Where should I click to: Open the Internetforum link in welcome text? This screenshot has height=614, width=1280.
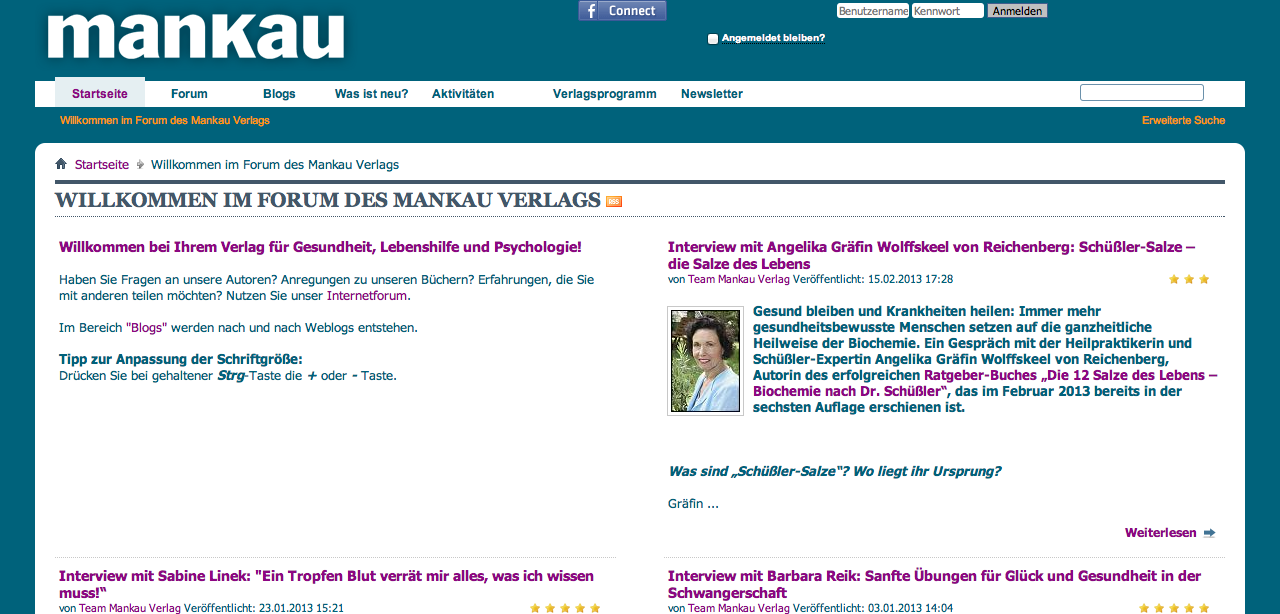point(367,296)
